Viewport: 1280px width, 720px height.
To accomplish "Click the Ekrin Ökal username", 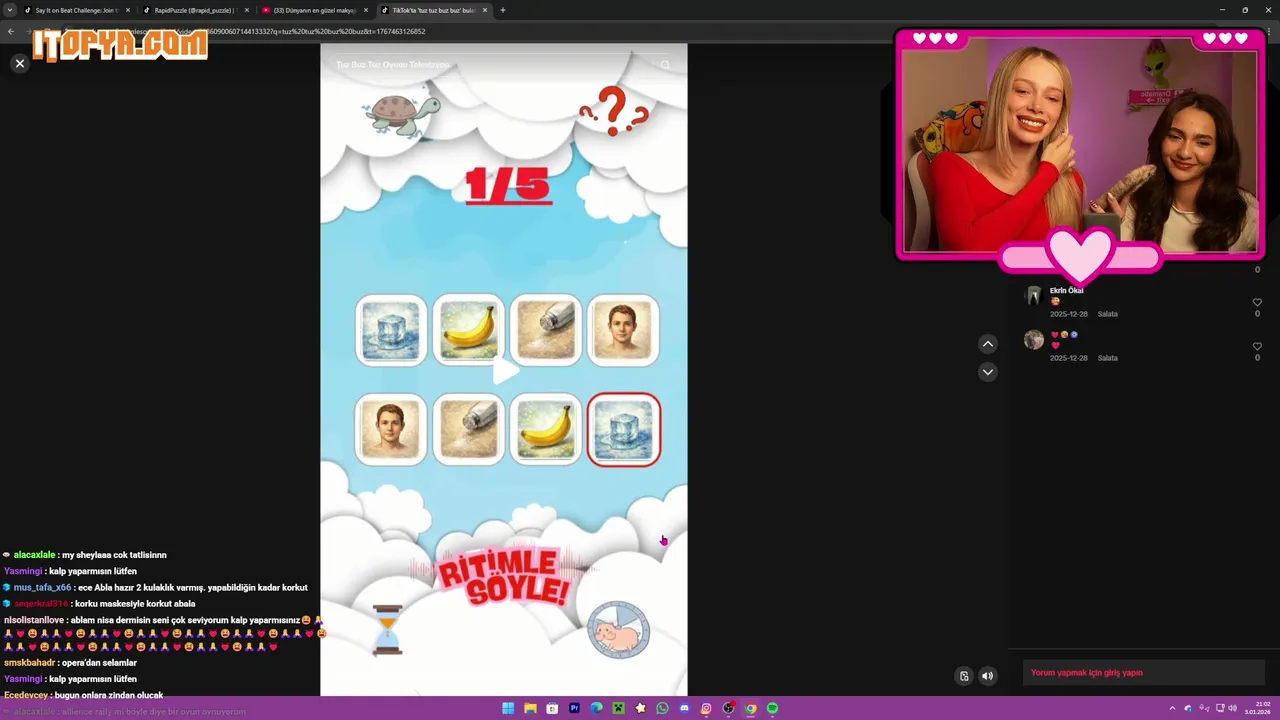I will pos(1066,290).
